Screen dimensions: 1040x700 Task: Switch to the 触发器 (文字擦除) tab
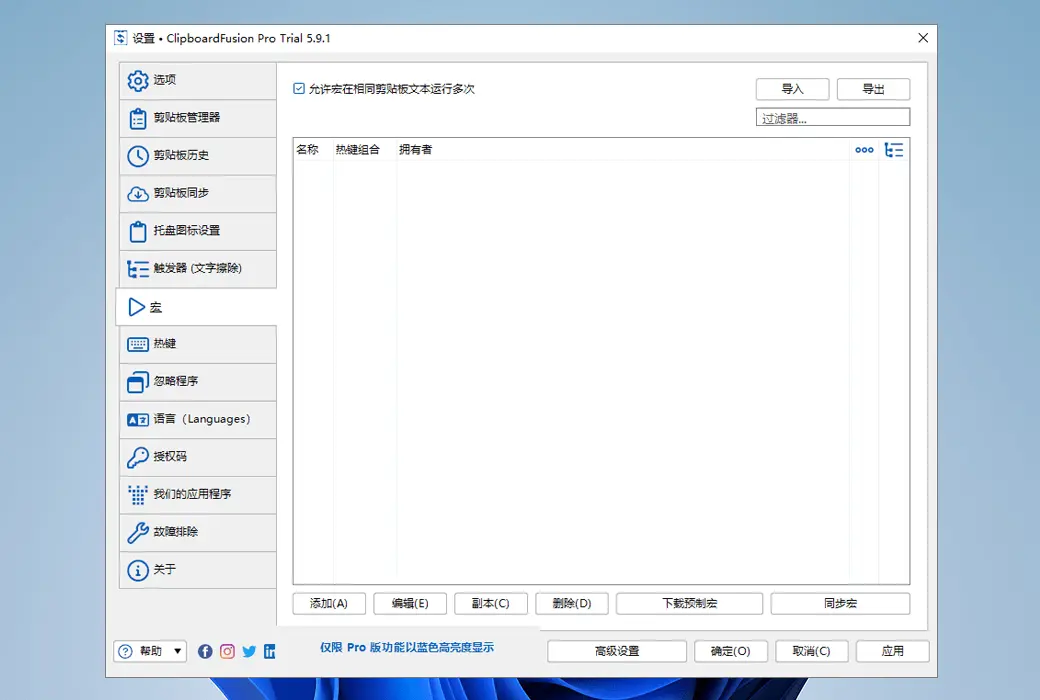tap(198, 269)
